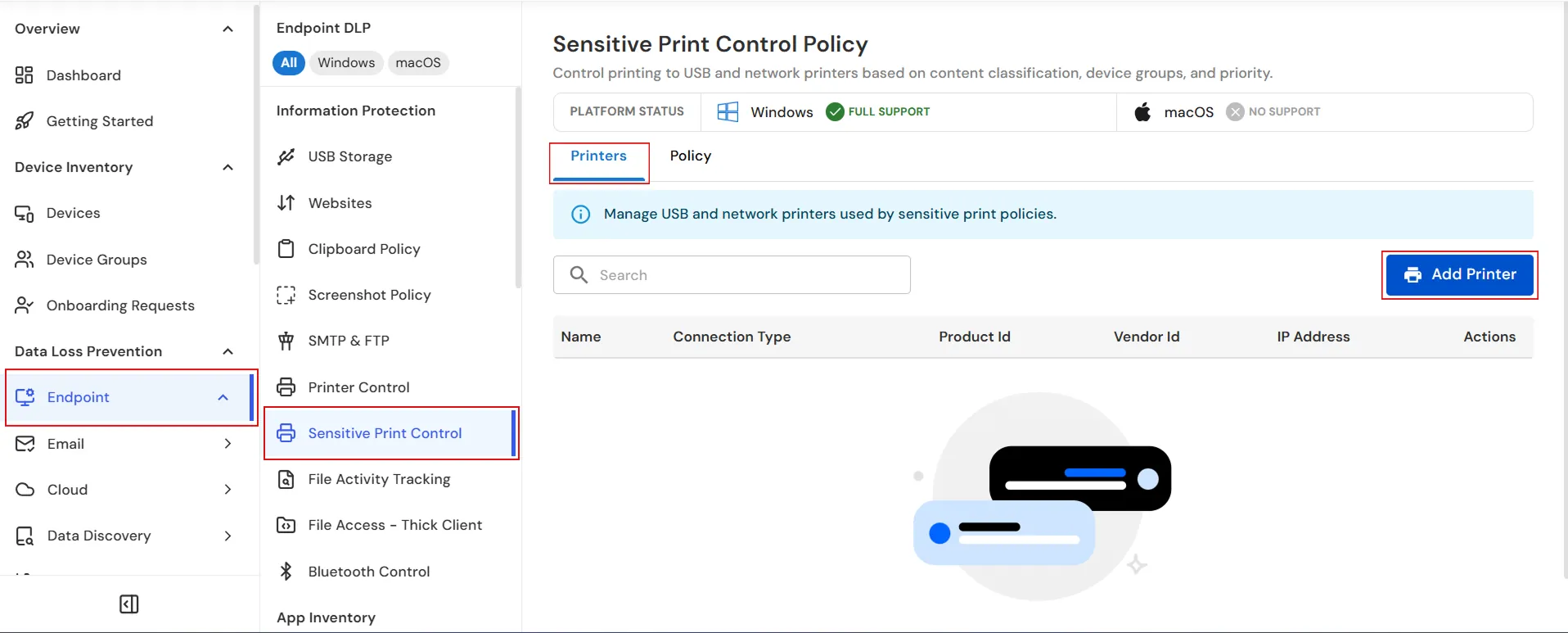The image size is (1568, 633).
Task: Click the NO SUPPORT grey x badge
Action: [x=1273, y=112]
